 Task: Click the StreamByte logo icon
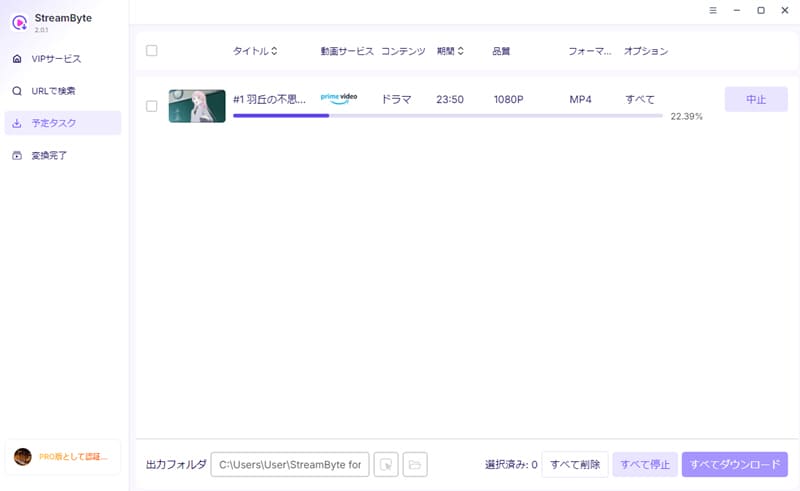[19, 22]
